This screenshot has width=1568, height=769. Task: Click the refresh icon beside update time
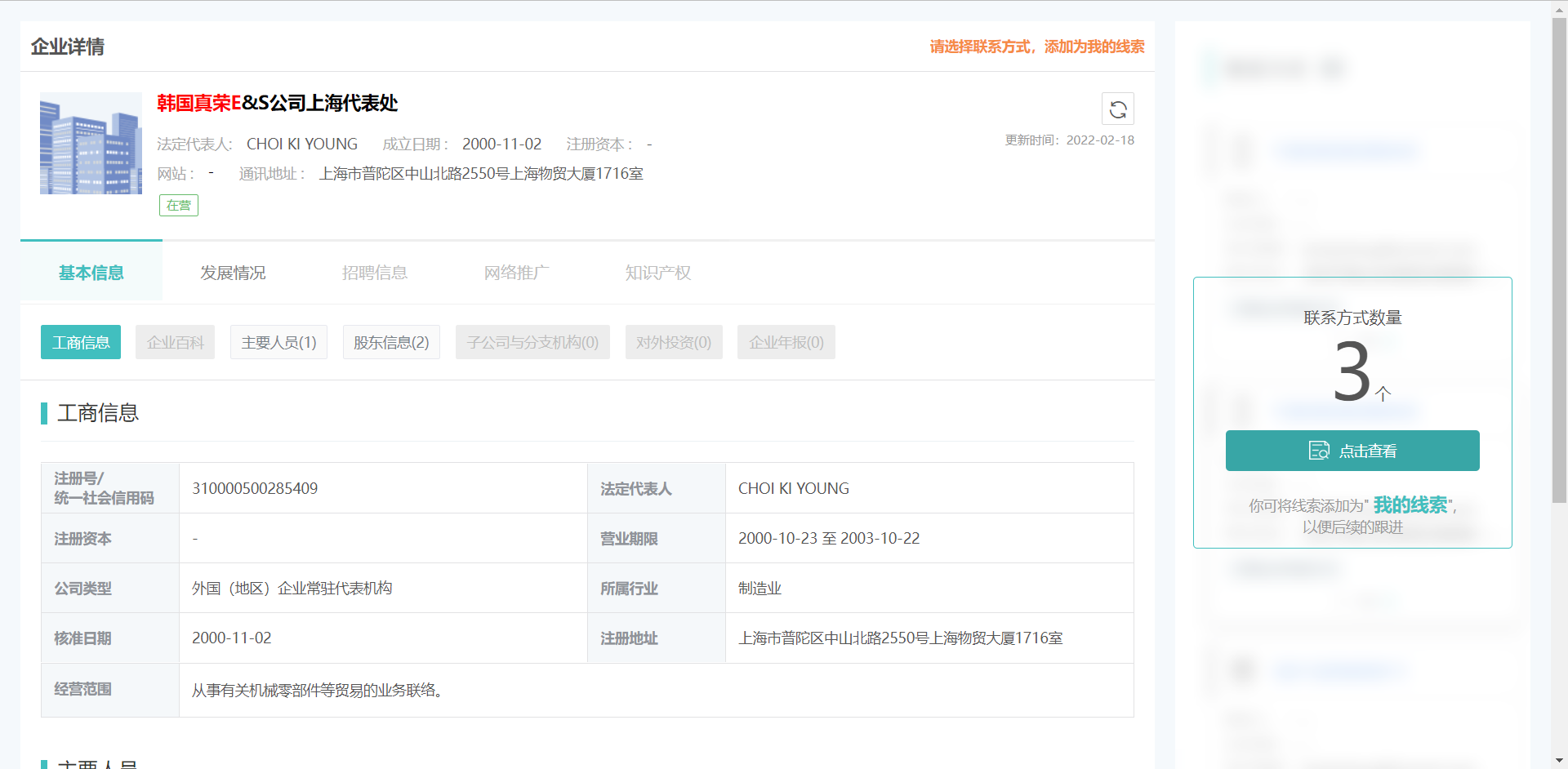click(1118, 109)
